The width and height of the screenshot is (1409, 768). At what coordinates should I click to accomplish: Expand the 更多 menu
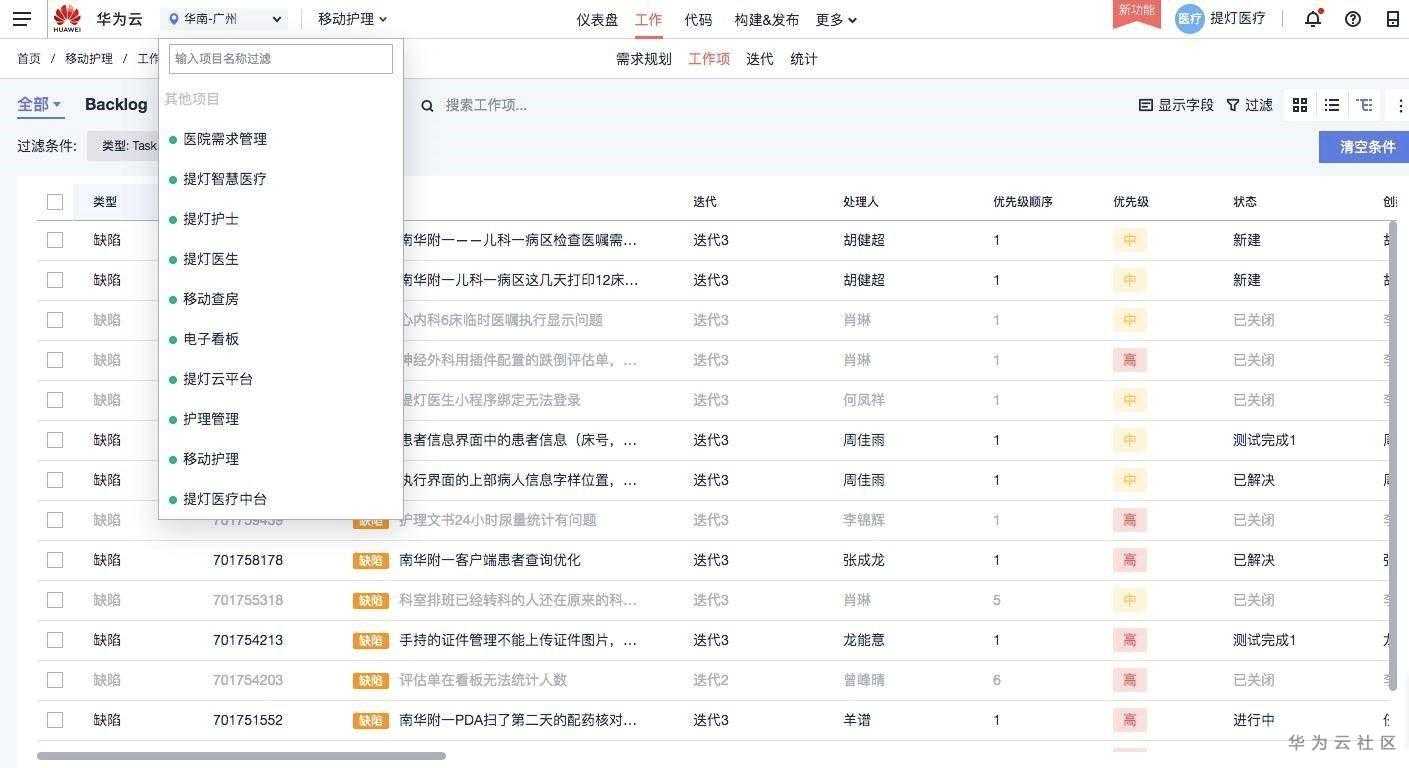(836, 20)
